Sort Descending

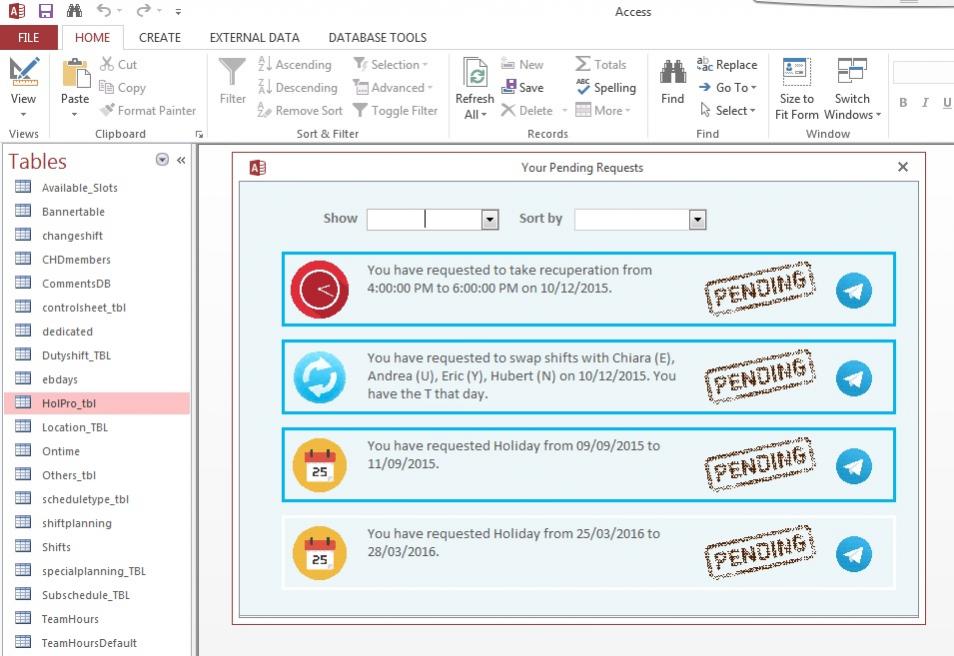[x=298, y=88]
